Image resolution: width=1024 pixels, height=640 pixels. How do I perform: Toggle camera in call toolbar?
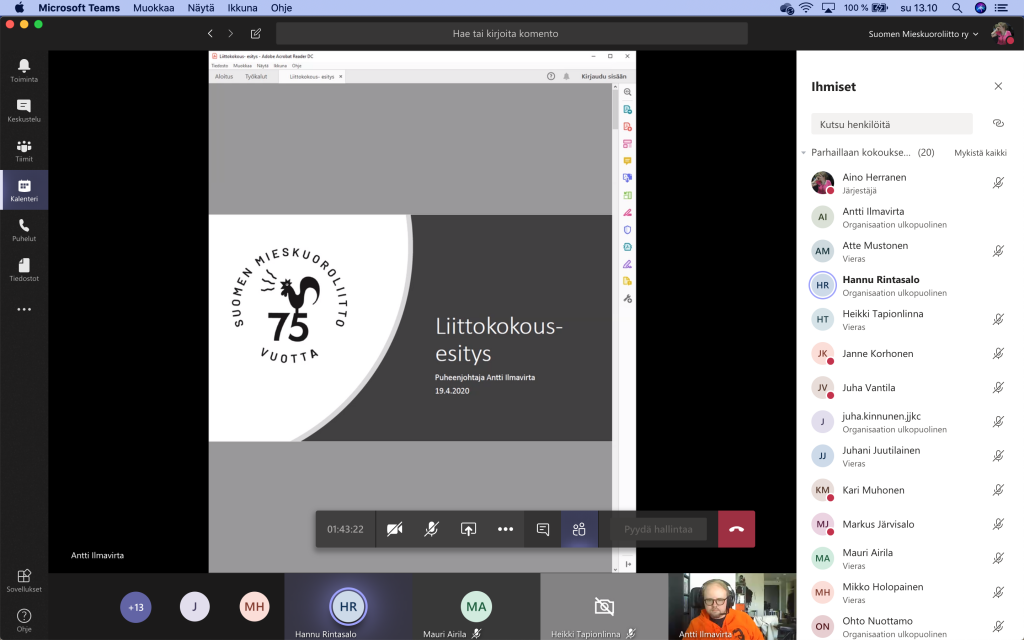tap(394, 529)
